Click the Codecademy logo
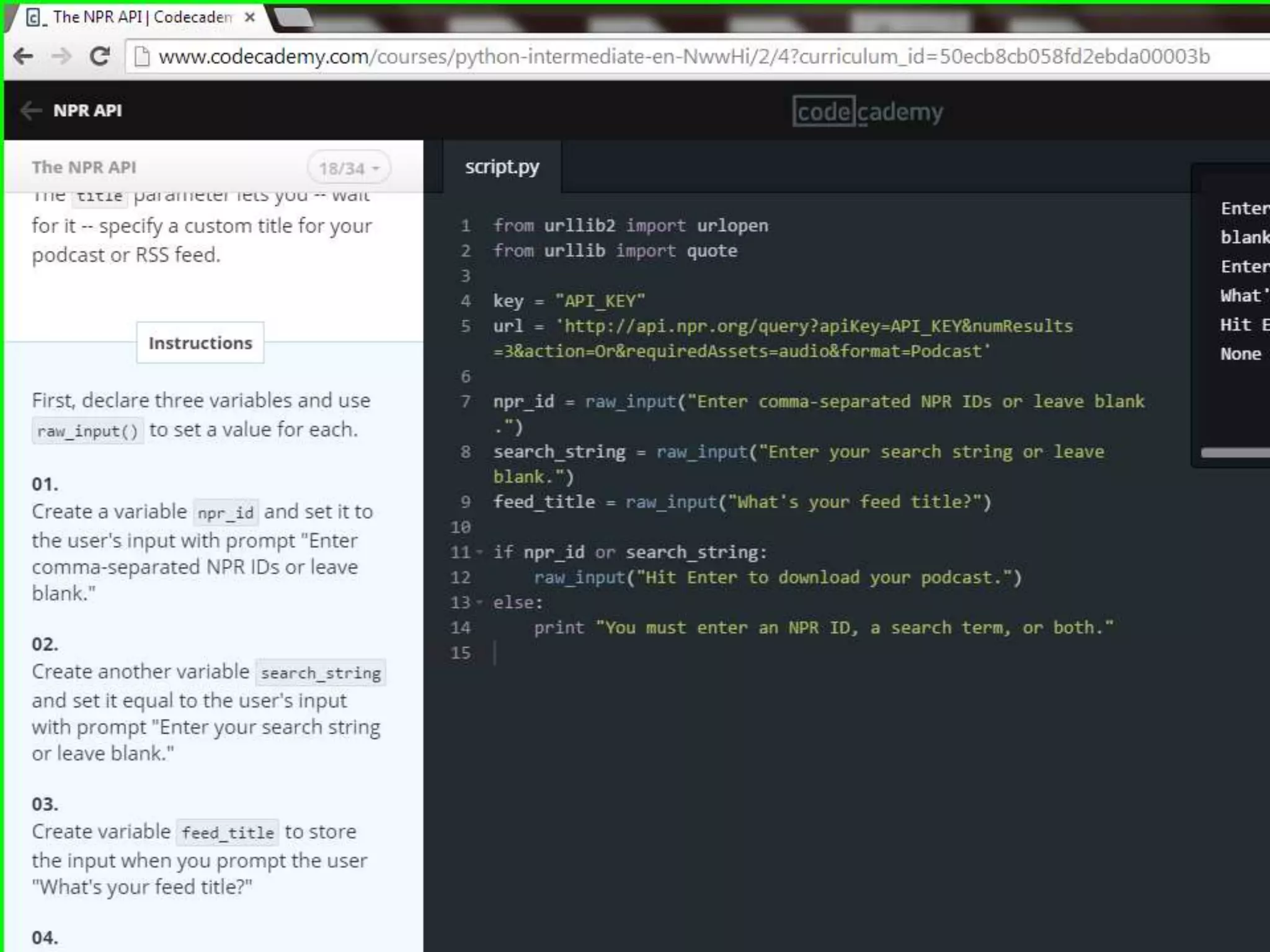The height and width of the screenshot is (952, 1270). 868,112
